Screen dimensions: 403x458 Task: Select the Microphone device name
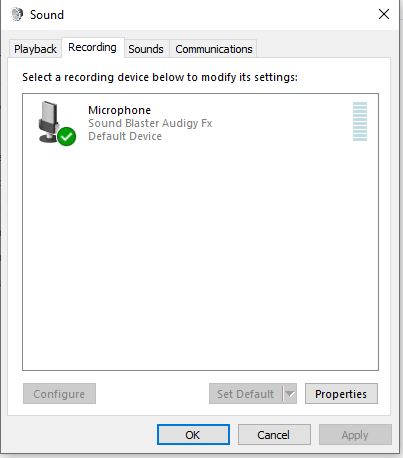click(120, 110)
